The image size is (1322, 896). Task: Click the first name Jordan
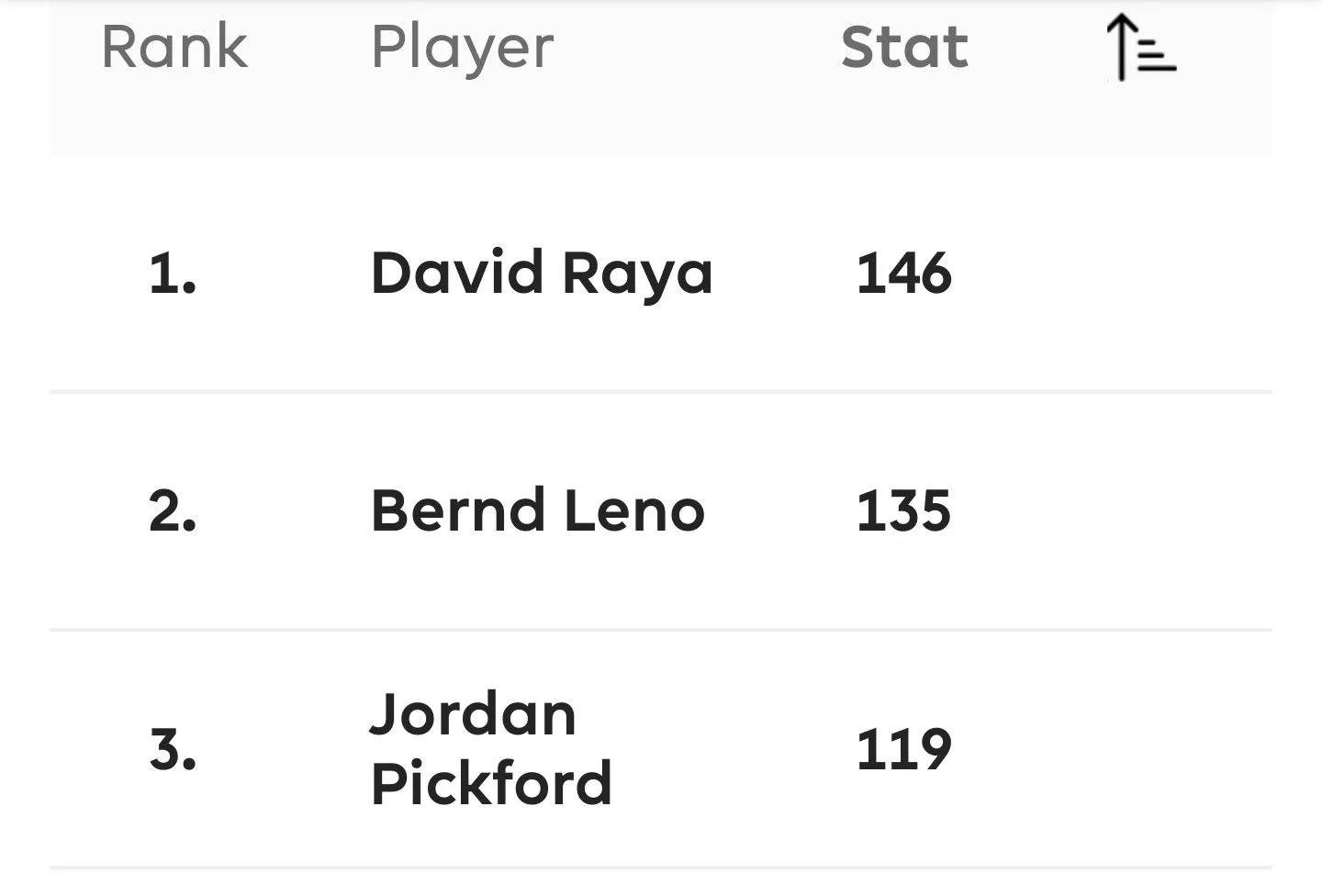[473, 714]
